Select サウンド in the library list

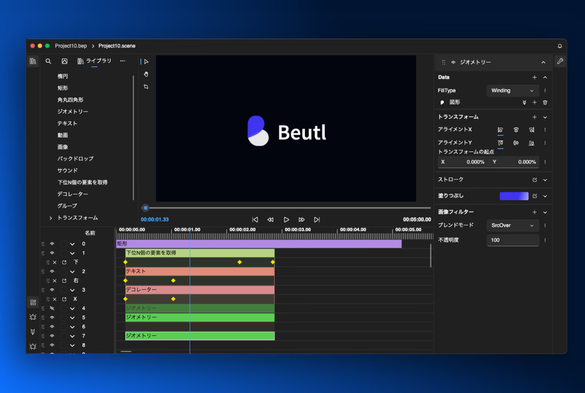coord(68,171)
